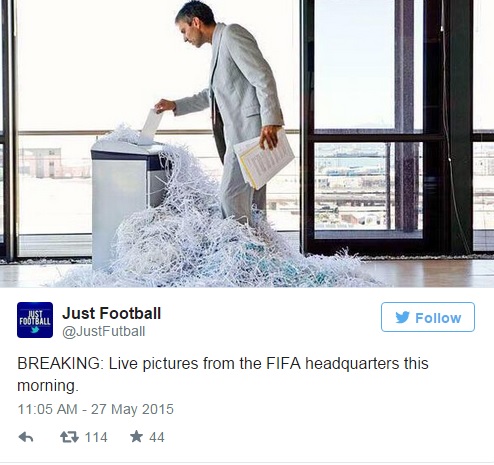Click the Just Football display name

[112, 313]
